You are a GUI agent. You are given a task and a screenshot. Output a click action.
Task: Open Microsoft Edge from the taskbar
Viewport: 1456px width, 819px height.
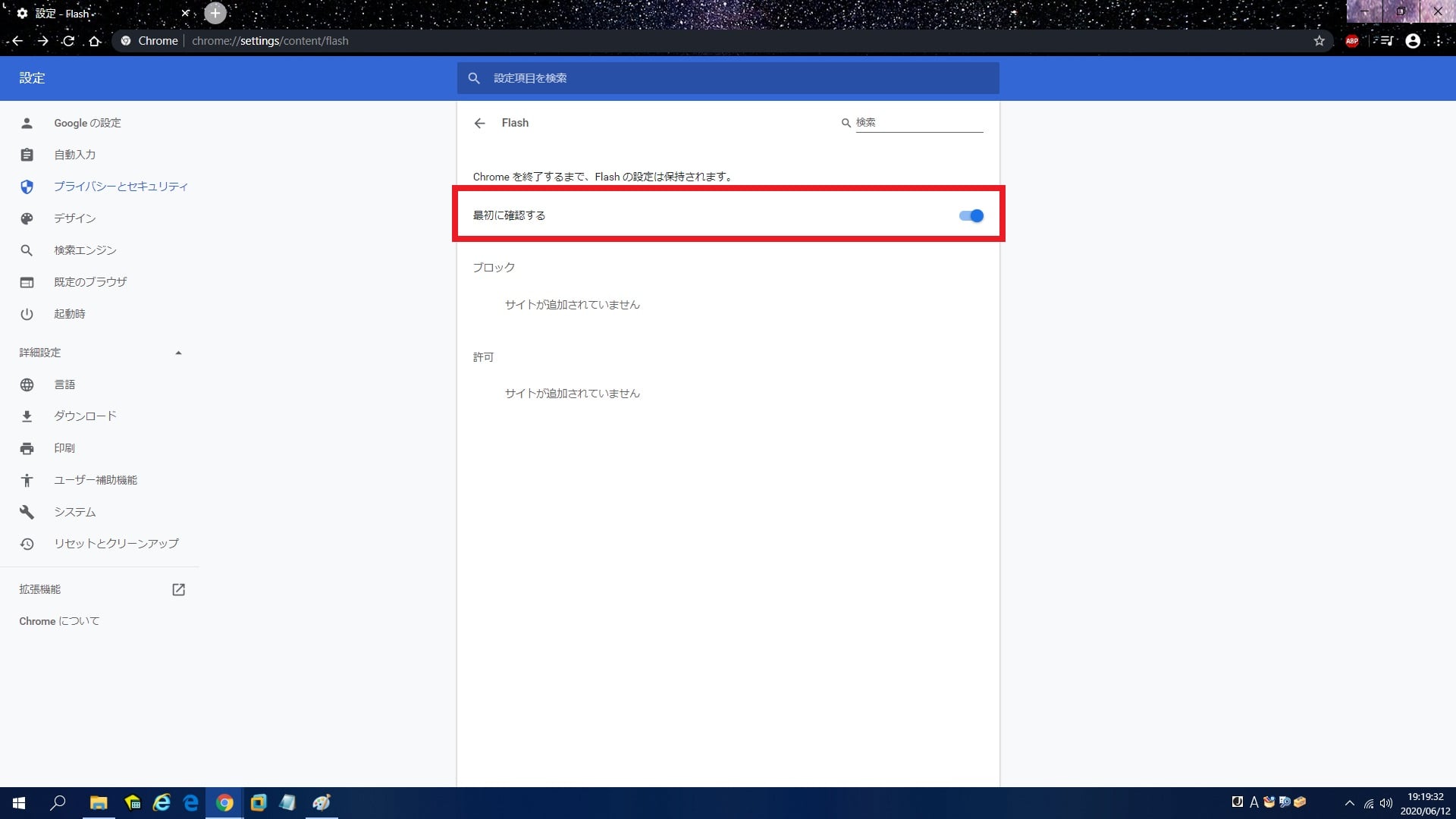[x=191, y=803]
